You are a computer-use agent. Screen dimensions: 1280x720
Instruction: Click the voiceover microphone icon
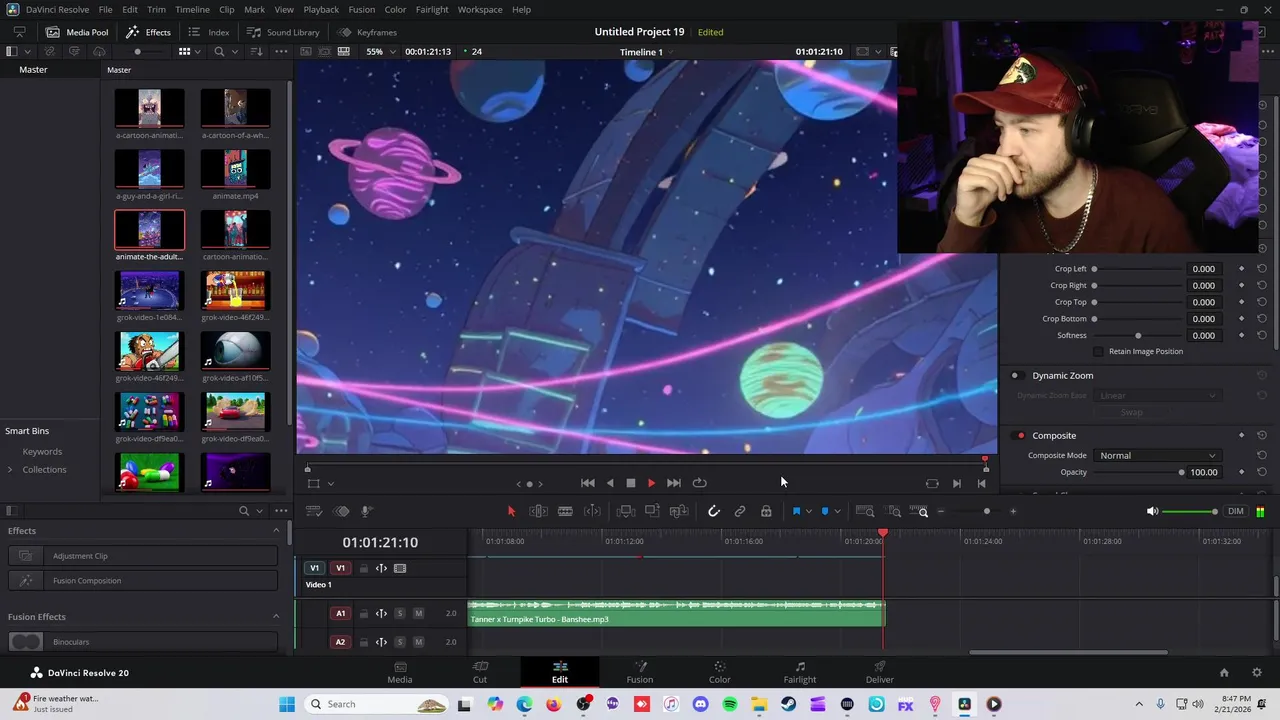[367, 511]
